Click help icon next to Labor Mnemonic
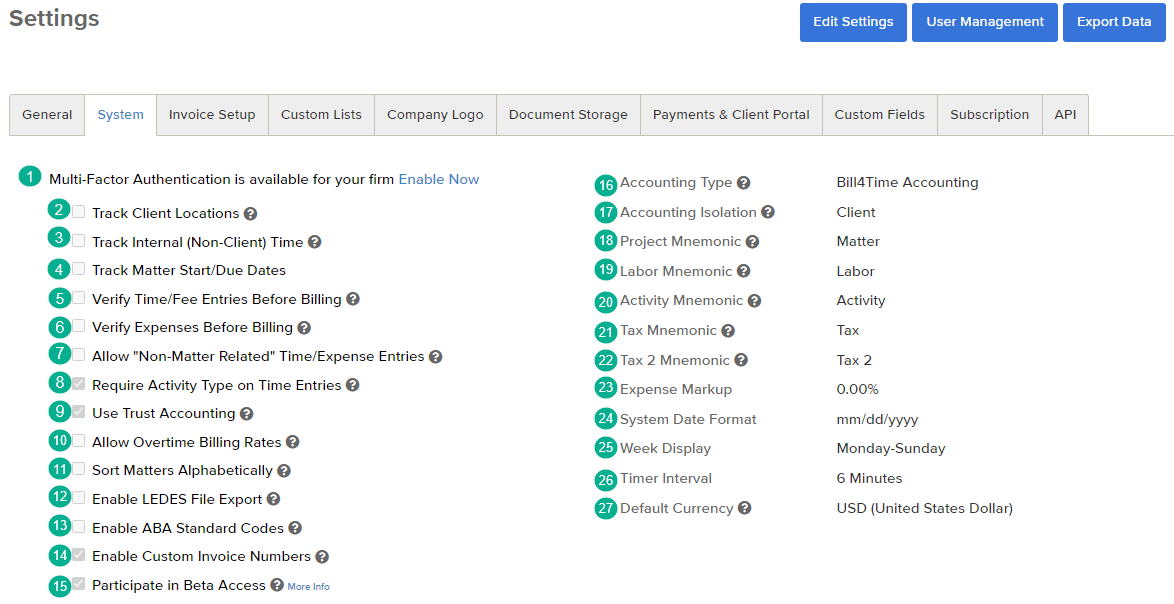This screenshot has height=604, width=1174. (743, 271)
